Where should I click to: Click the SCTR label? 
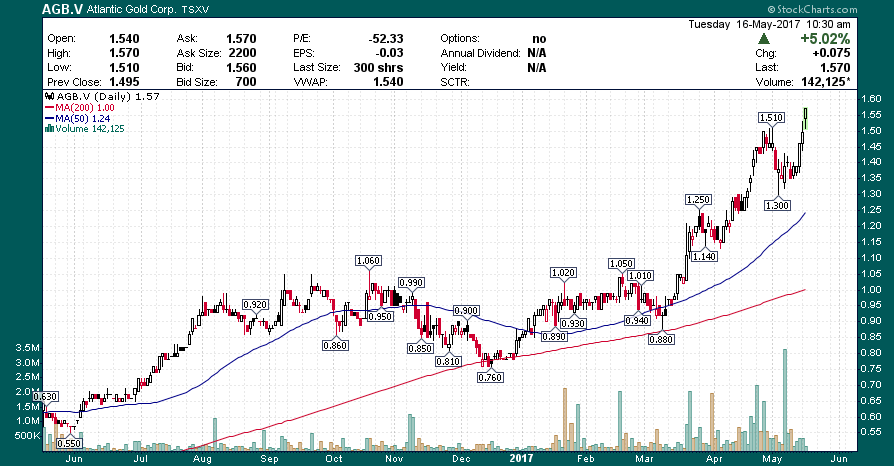[455, 82]
